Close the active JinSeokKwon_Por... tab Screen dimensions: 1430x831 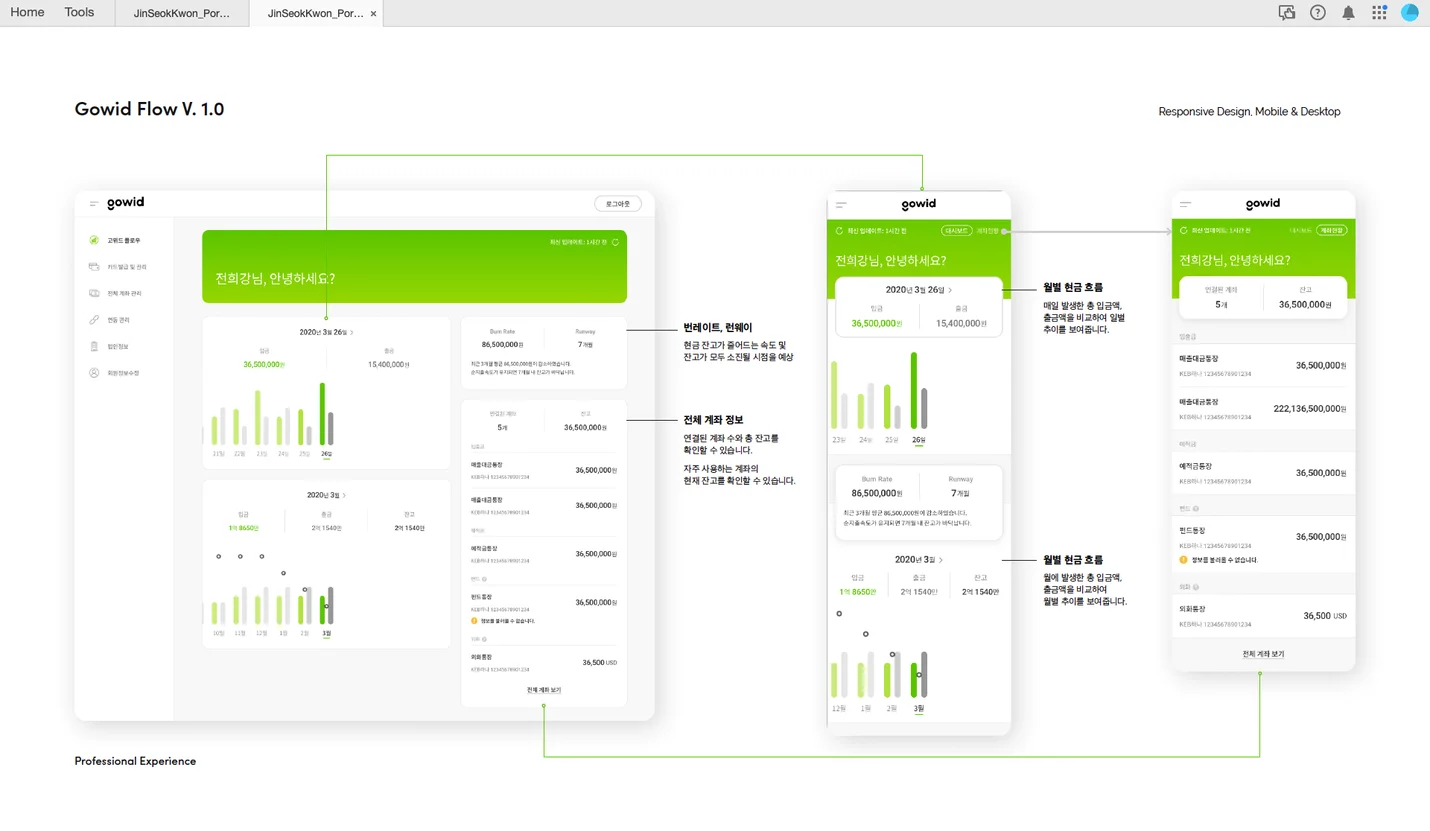374,14
